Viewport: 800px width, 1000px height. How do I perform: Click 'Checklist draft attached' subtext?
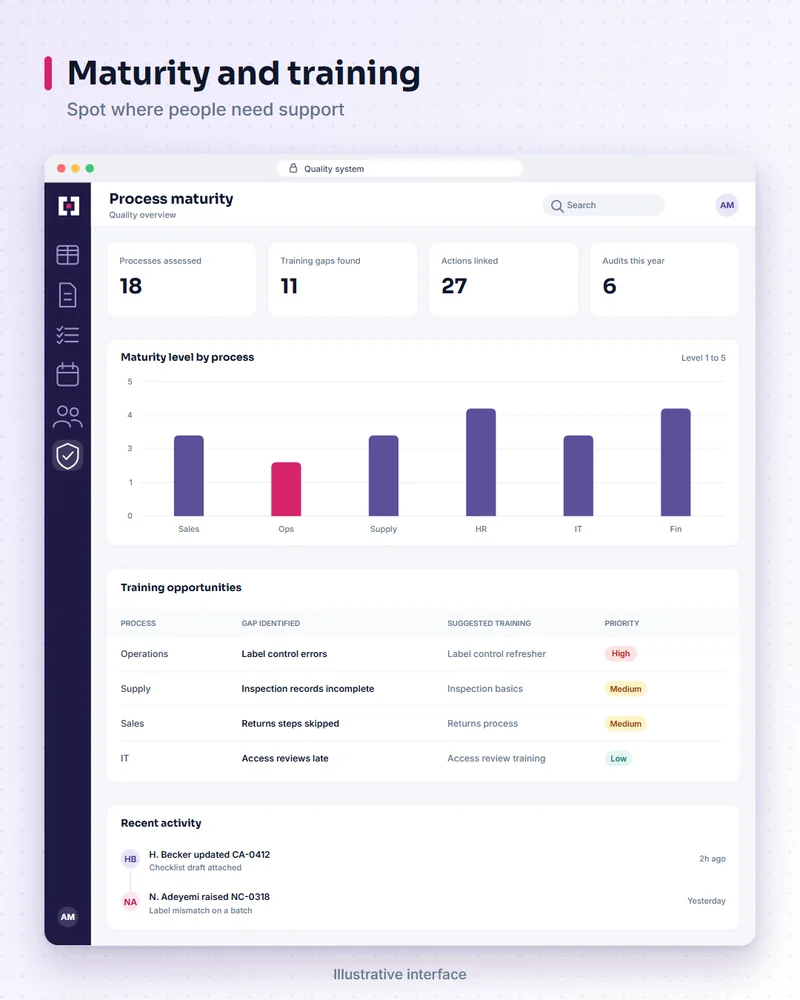pos(195,867)
